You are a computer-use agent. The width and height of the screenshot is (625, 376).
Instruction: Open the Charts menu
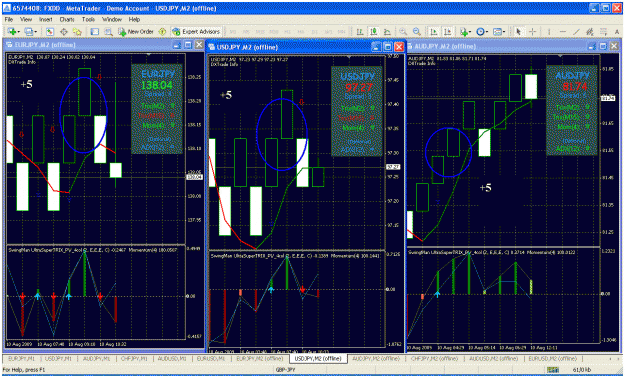click(x=67, y=19)
